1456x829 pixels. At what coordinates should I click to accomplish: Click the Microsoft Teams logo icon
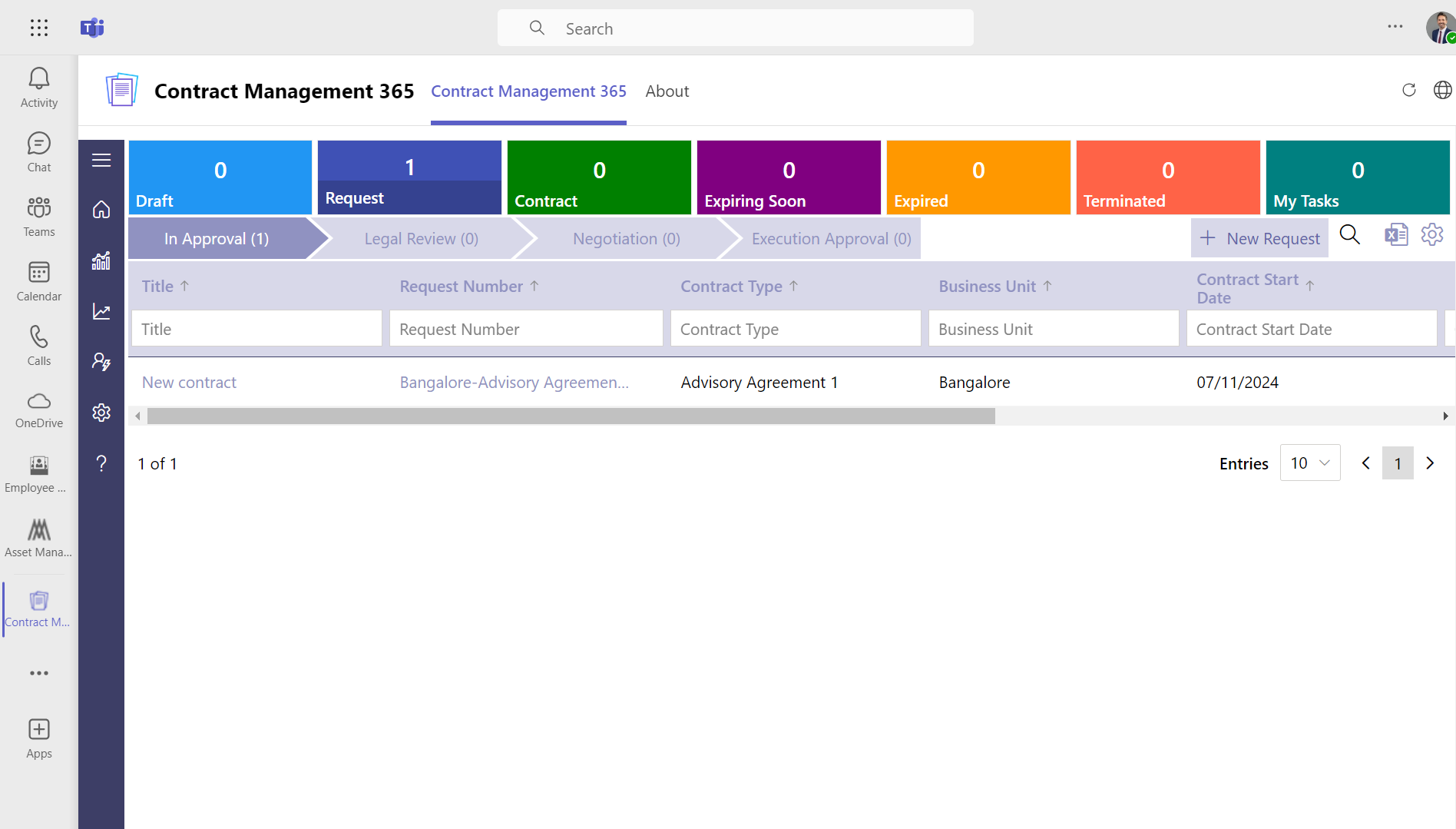click(92, 28)
